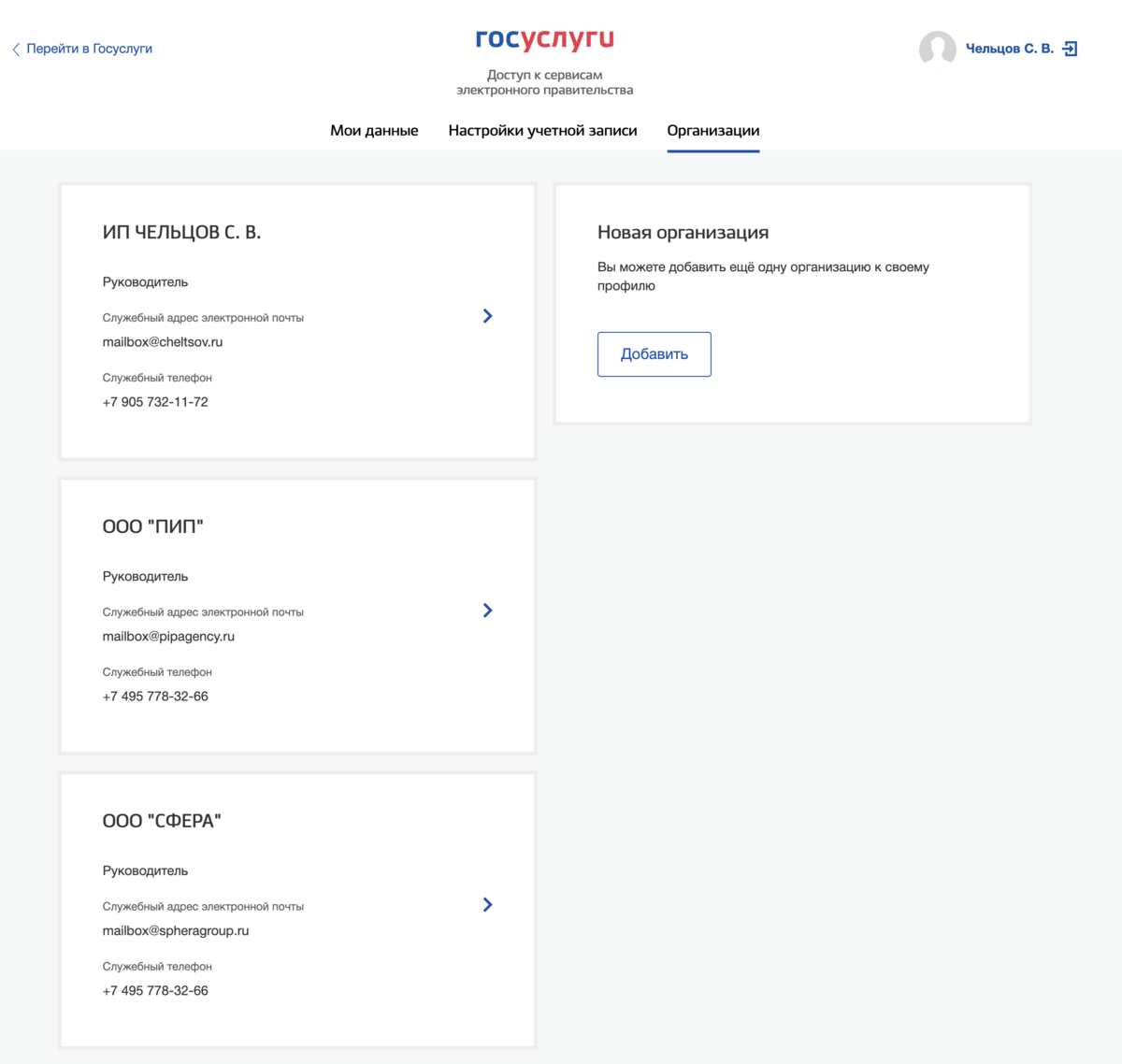Image resolution: width=1122 pixels, height=1064 pixels.
Task: Click email mailbox@pipagency.ru
Action: point(168,637)
